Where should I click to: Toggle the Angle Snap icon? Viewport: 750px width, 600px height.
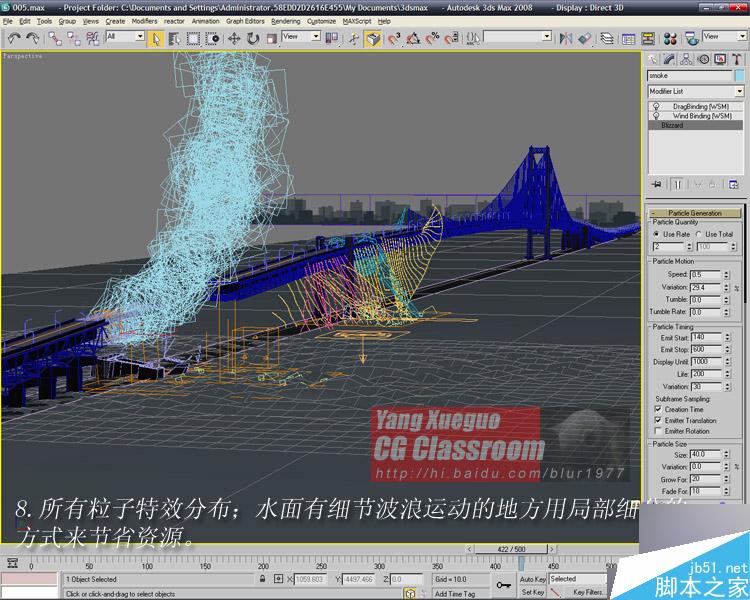(x=413, y=39)
